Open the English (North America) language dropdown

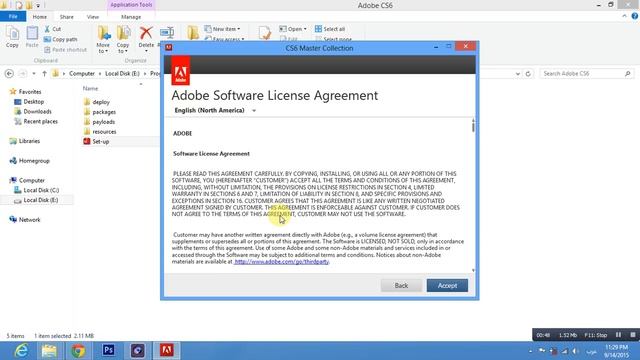click(x=215, y=111)
